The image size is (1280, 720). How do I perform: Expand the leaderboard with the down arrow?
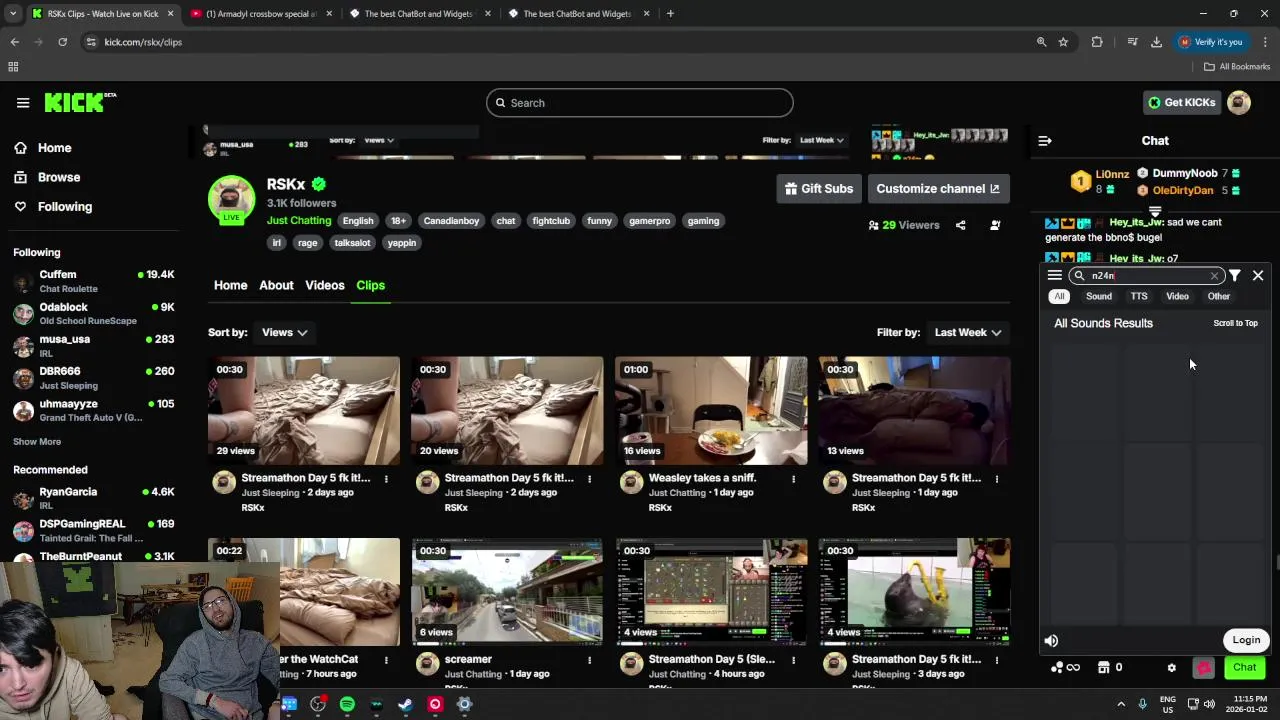(x=1155, y=212)
